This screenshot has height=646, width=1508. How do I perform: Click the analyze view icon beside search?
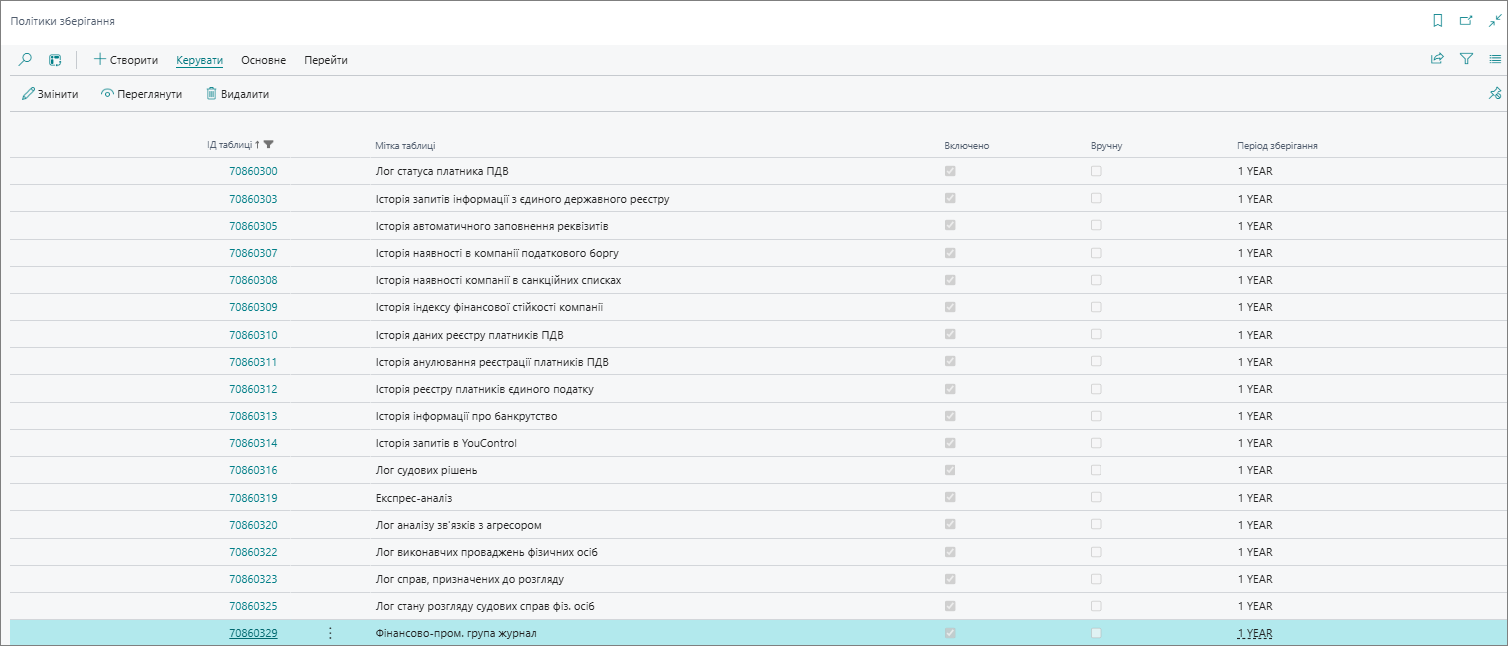coord(55,60)
